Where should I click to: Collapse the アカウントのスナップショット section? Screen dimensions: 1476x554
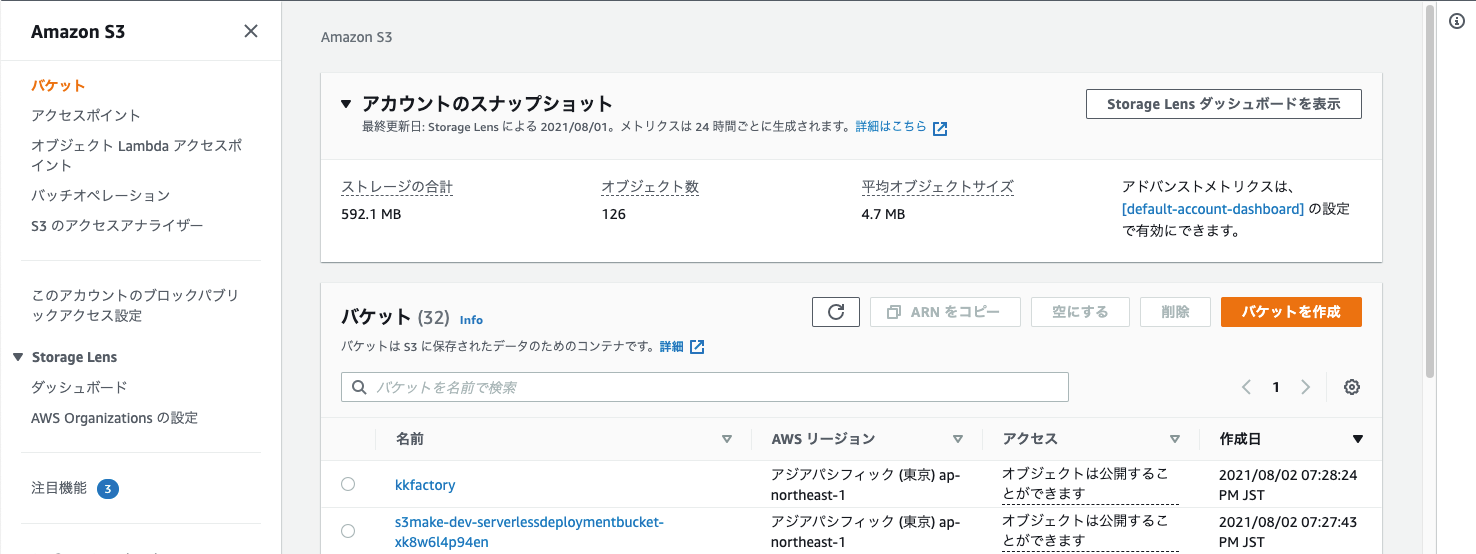click(346, 103)
